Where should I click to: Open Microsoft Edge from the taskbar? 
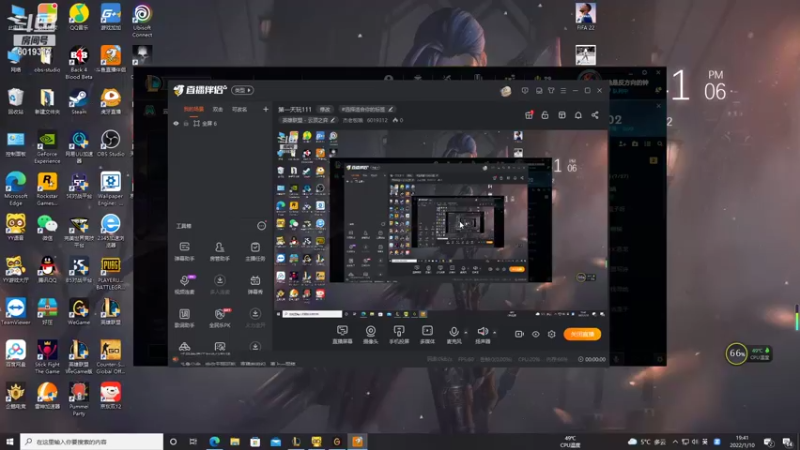pos(214,441)
